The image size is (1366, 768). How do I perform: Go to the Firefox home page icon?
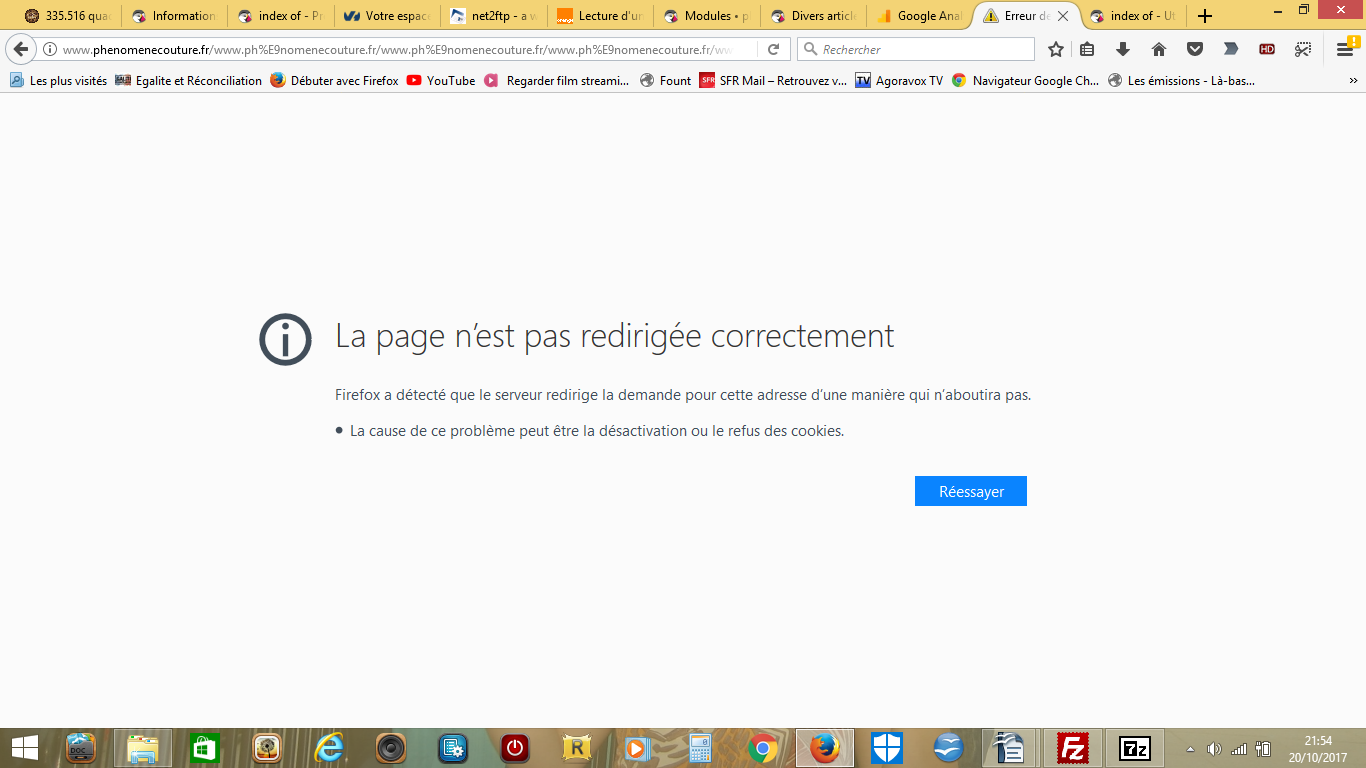pyautogui.click(x=1159, y=49)
